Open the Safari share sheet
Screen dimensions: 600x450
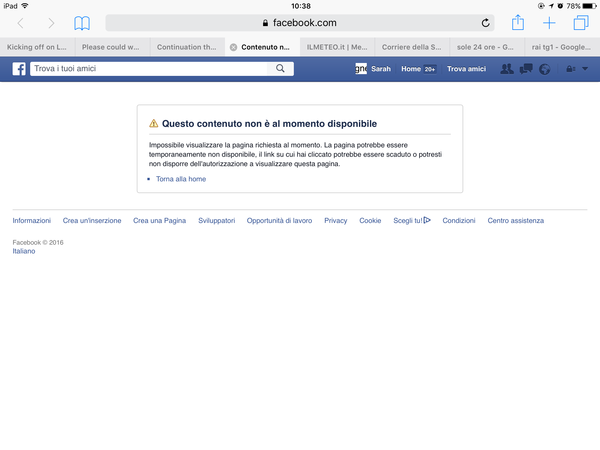click(517, 23)
